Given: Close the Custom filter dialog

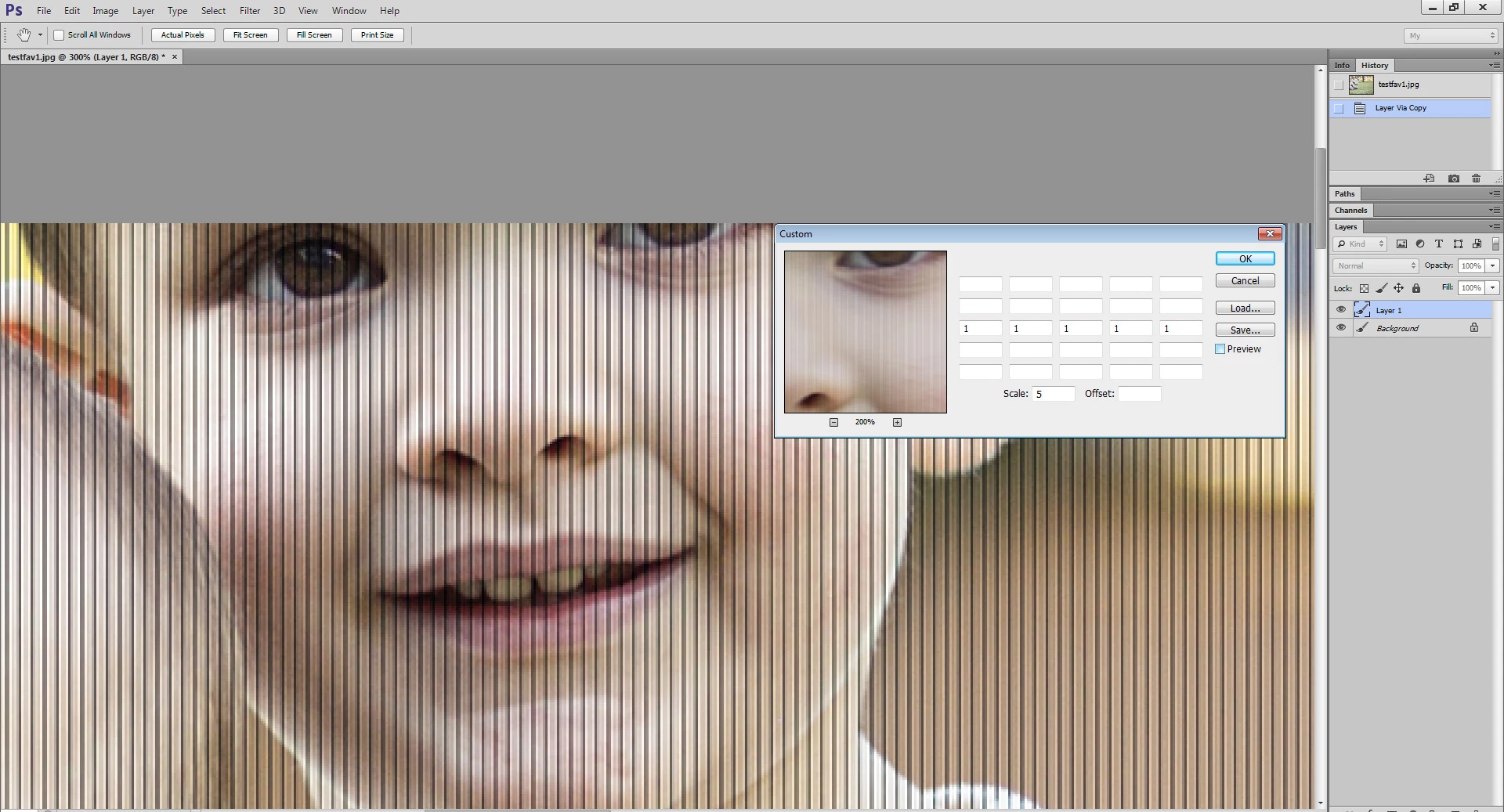Looking at the screenshot, I should point(1270,233).
